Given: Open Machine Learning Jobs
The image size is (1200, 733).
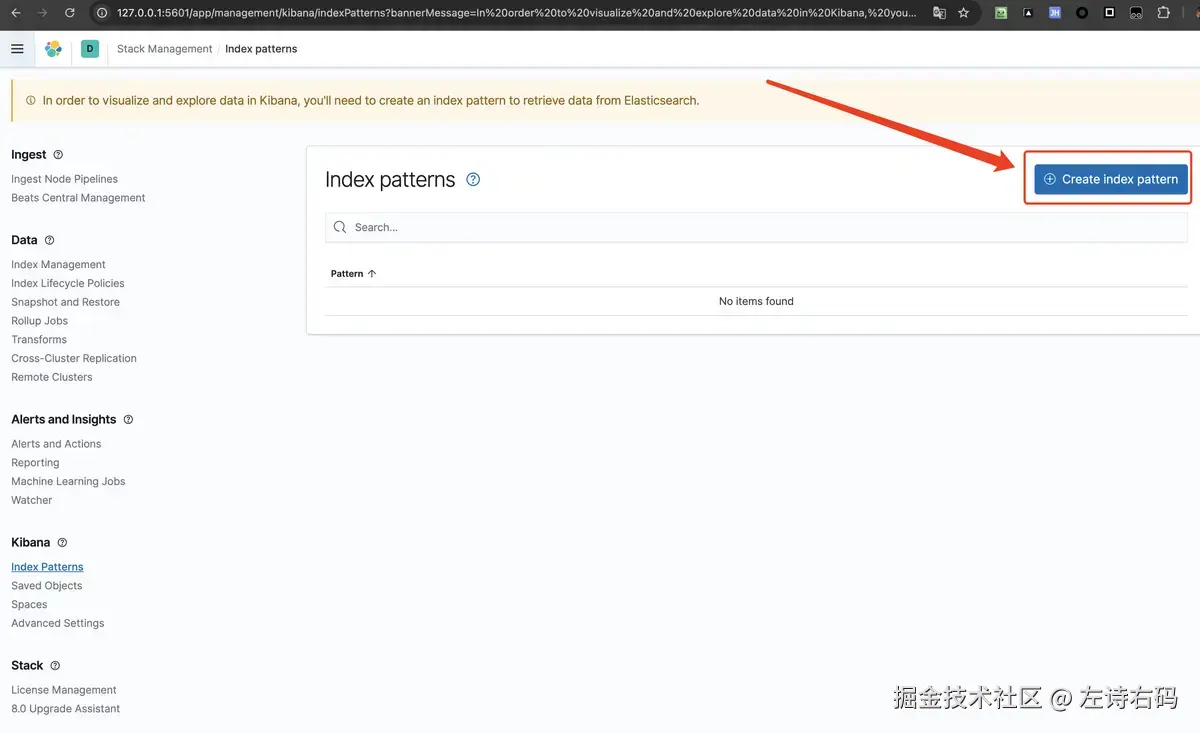Looking at the screenshot, I should coord(68,481).
